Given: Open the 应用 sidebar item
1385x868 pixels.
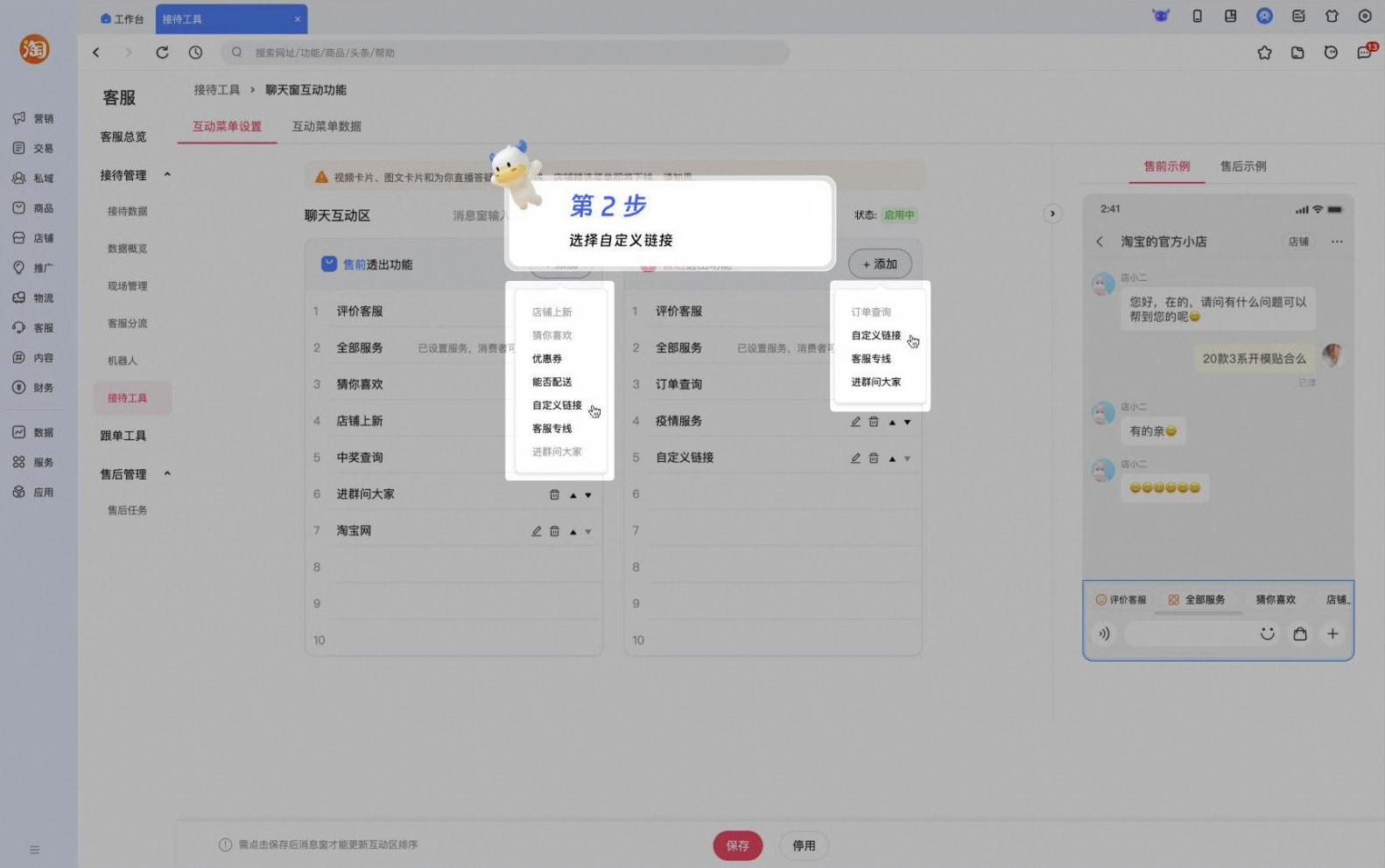Looking at the screenshot, I should point(32,492).
